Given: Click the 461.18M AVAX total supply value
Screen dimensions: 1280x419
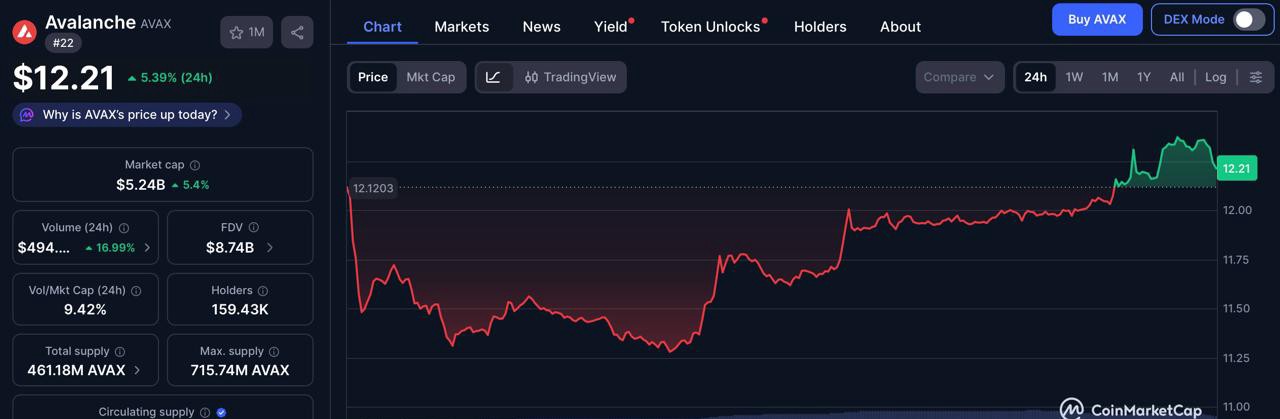Looking at the screenshot, I should click(76, 370).
